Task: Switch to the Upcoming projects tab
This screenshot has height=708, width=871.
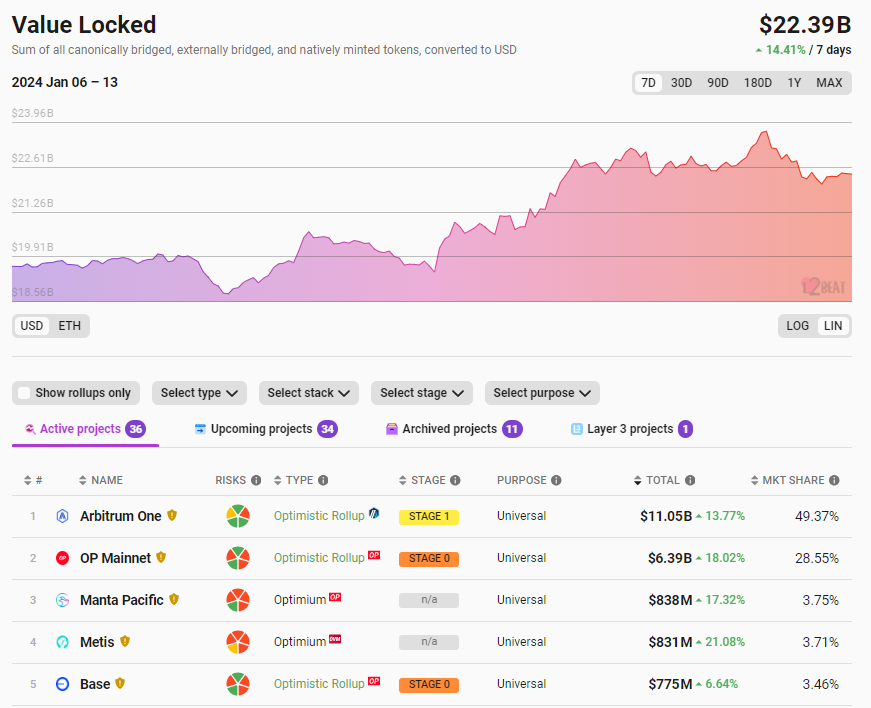Action: (x=264, y=429)
